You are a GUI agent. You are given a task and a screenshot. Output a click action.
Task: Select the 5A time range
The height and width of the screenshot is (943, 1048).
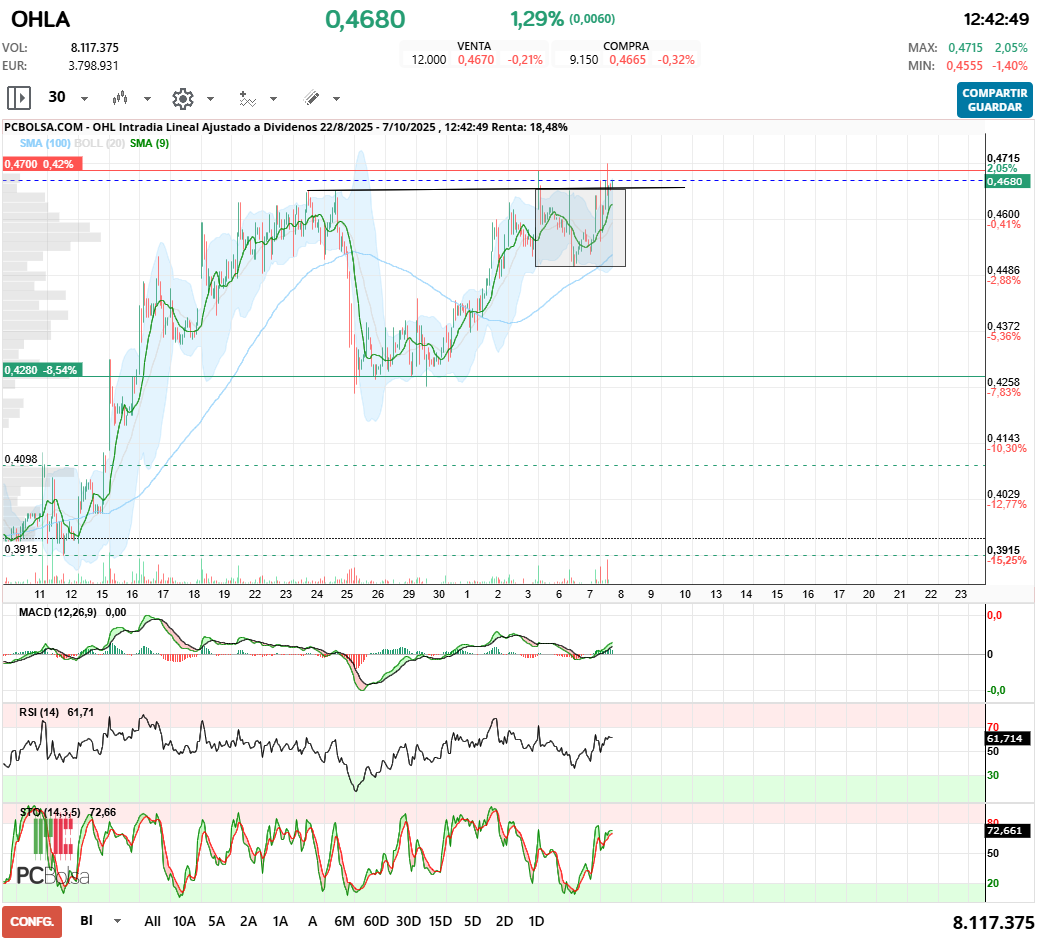[217, 922]
